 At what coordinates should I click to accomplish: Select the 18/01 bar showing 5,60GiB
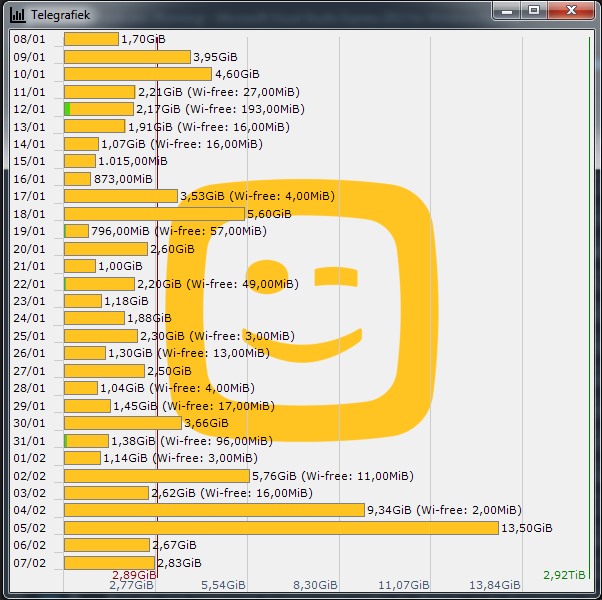click(154, 214)
